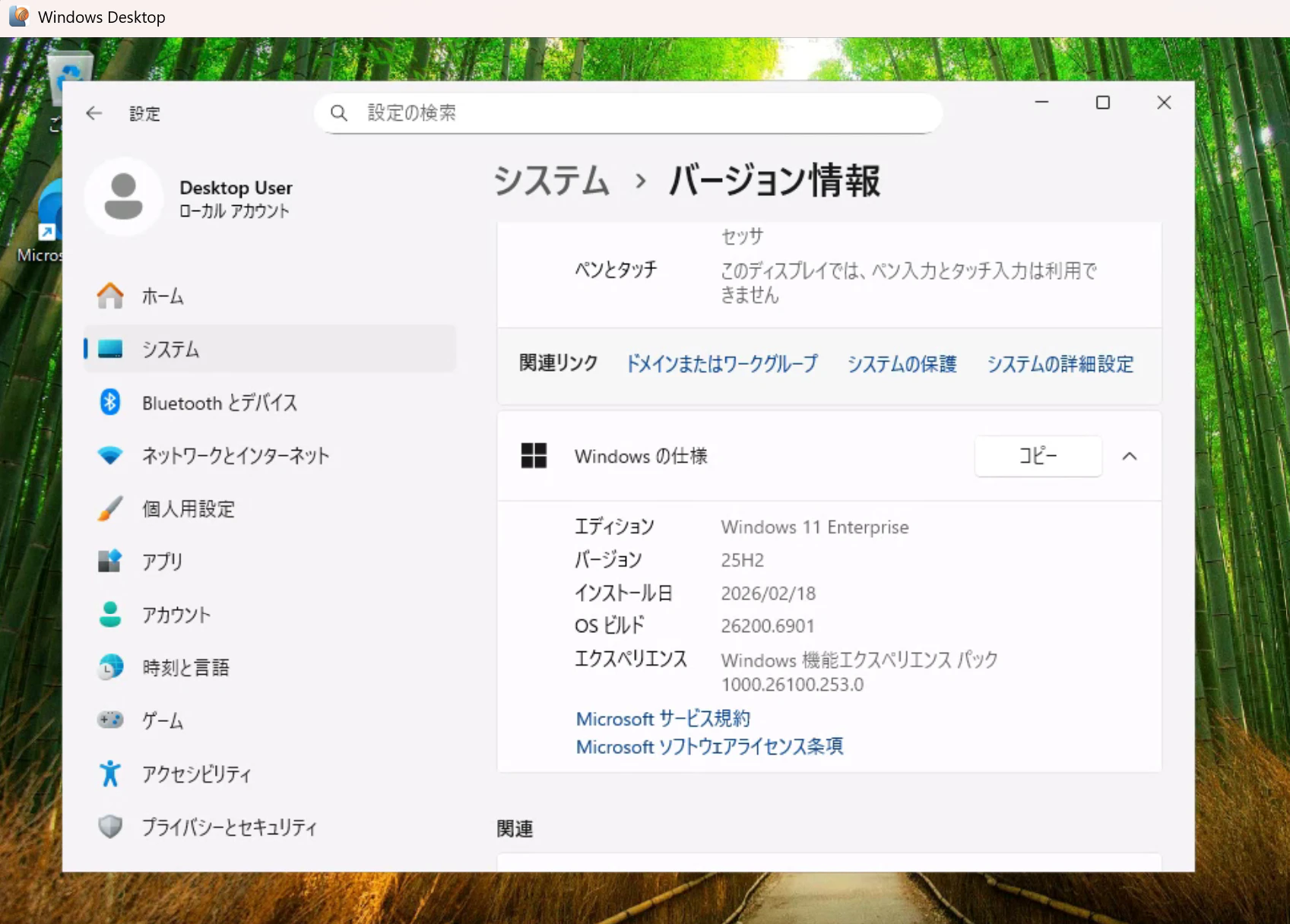Image resolution: width=1290 pixels, height=924 pixels.
Task: Click システム in the breadcrumb
Action: 552,181
